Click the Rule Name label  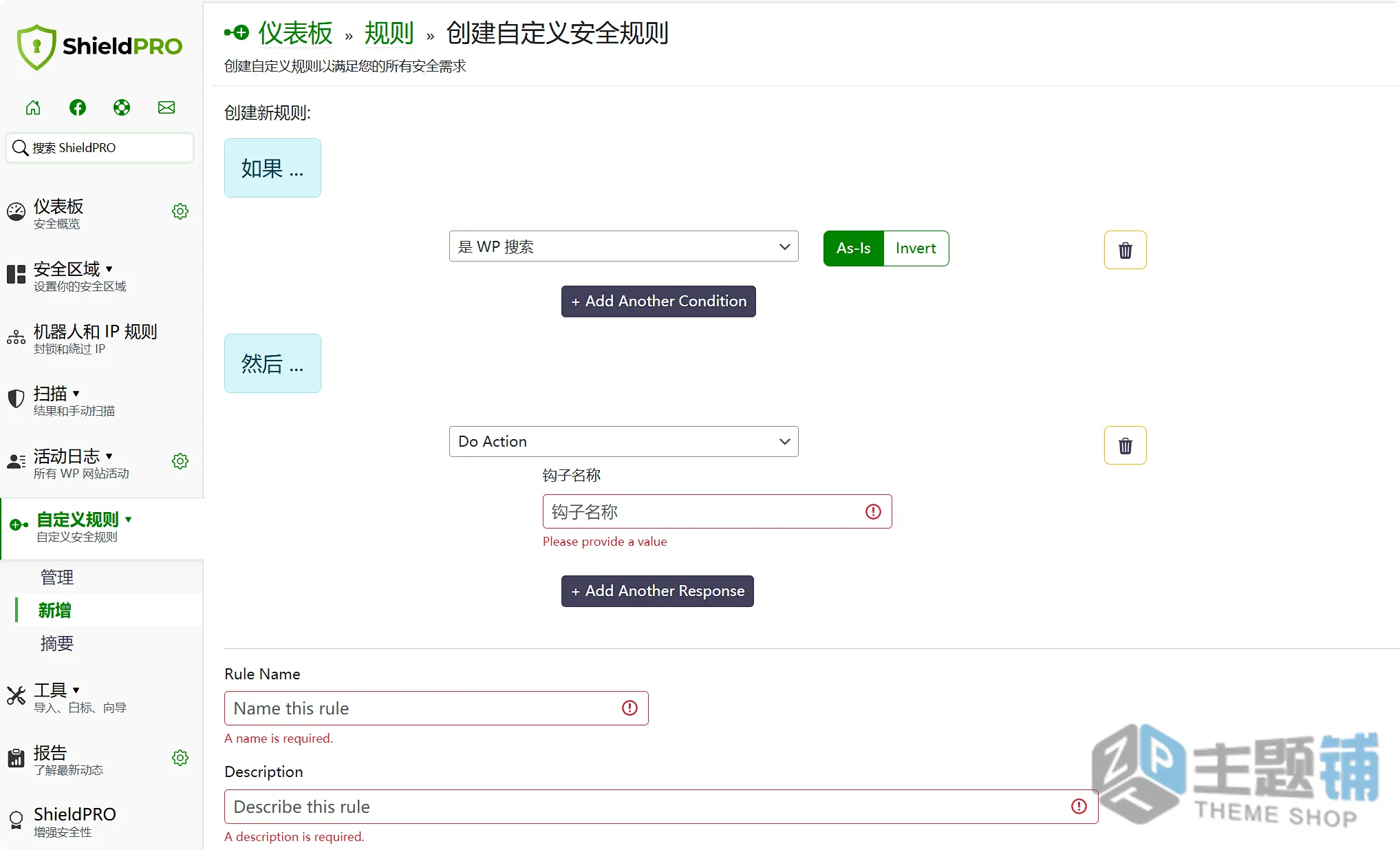click(x=262, y=674)
